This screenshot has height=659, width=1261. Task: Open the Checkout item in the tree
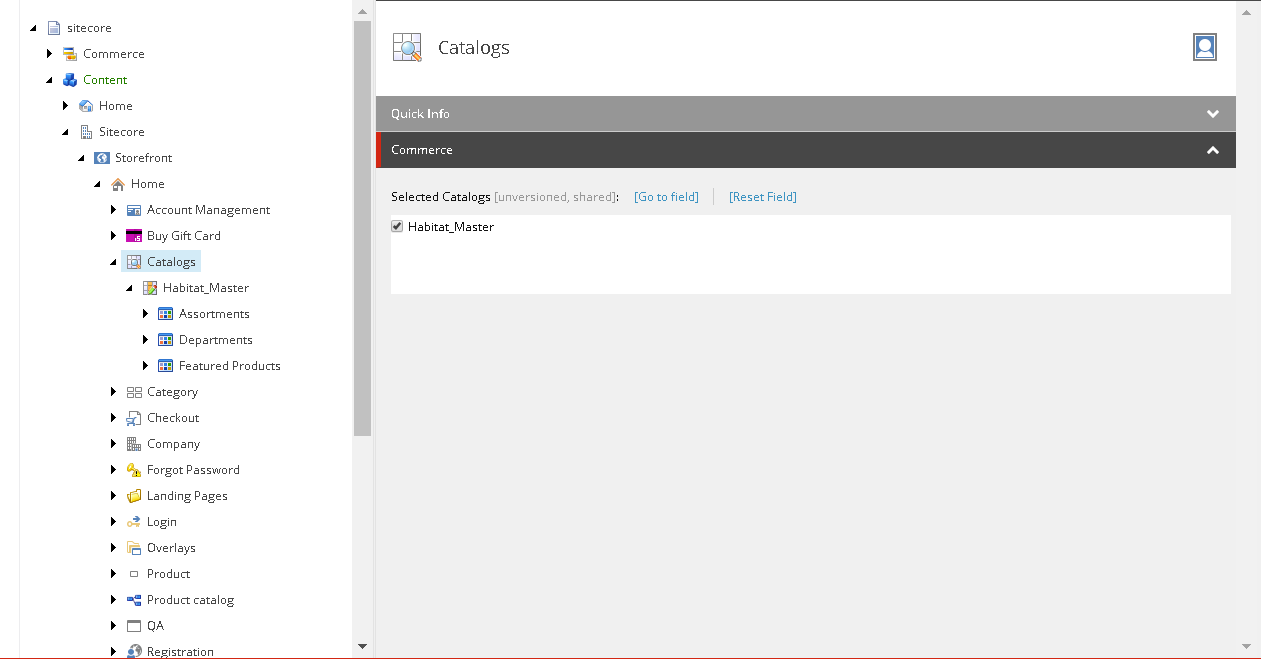click(174, 417)
